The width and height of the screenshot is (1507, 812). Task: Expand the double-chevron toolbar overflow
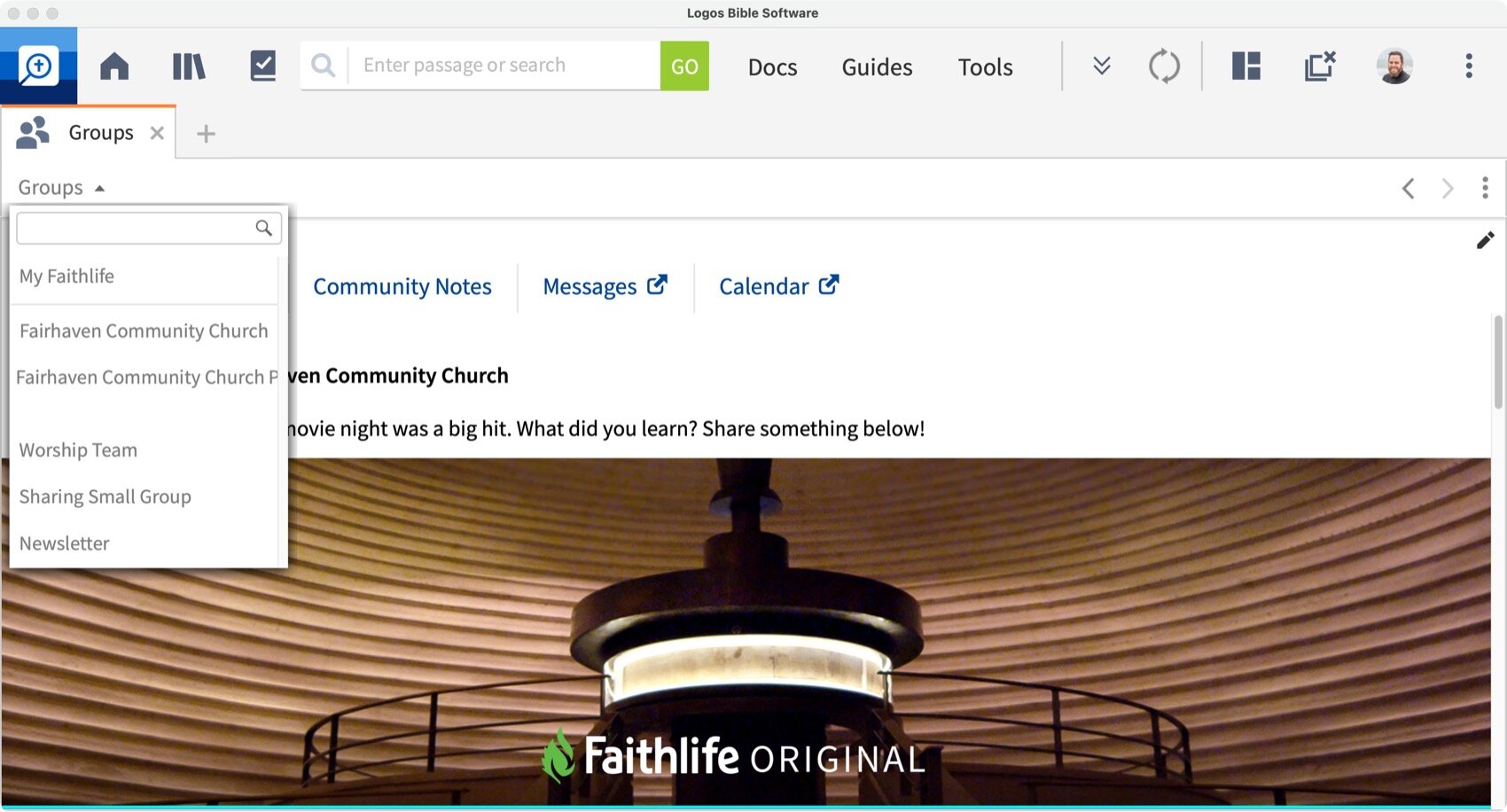click(x=1102, y=66)
